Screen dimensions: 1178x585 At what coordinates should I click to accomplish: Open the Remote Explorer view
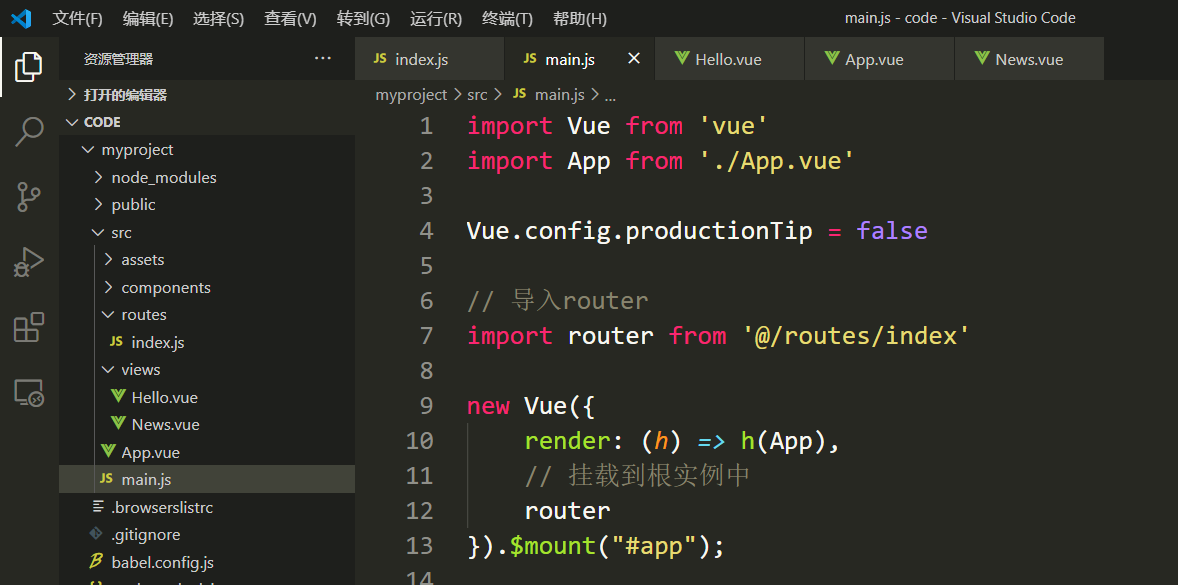pos(29,393)
